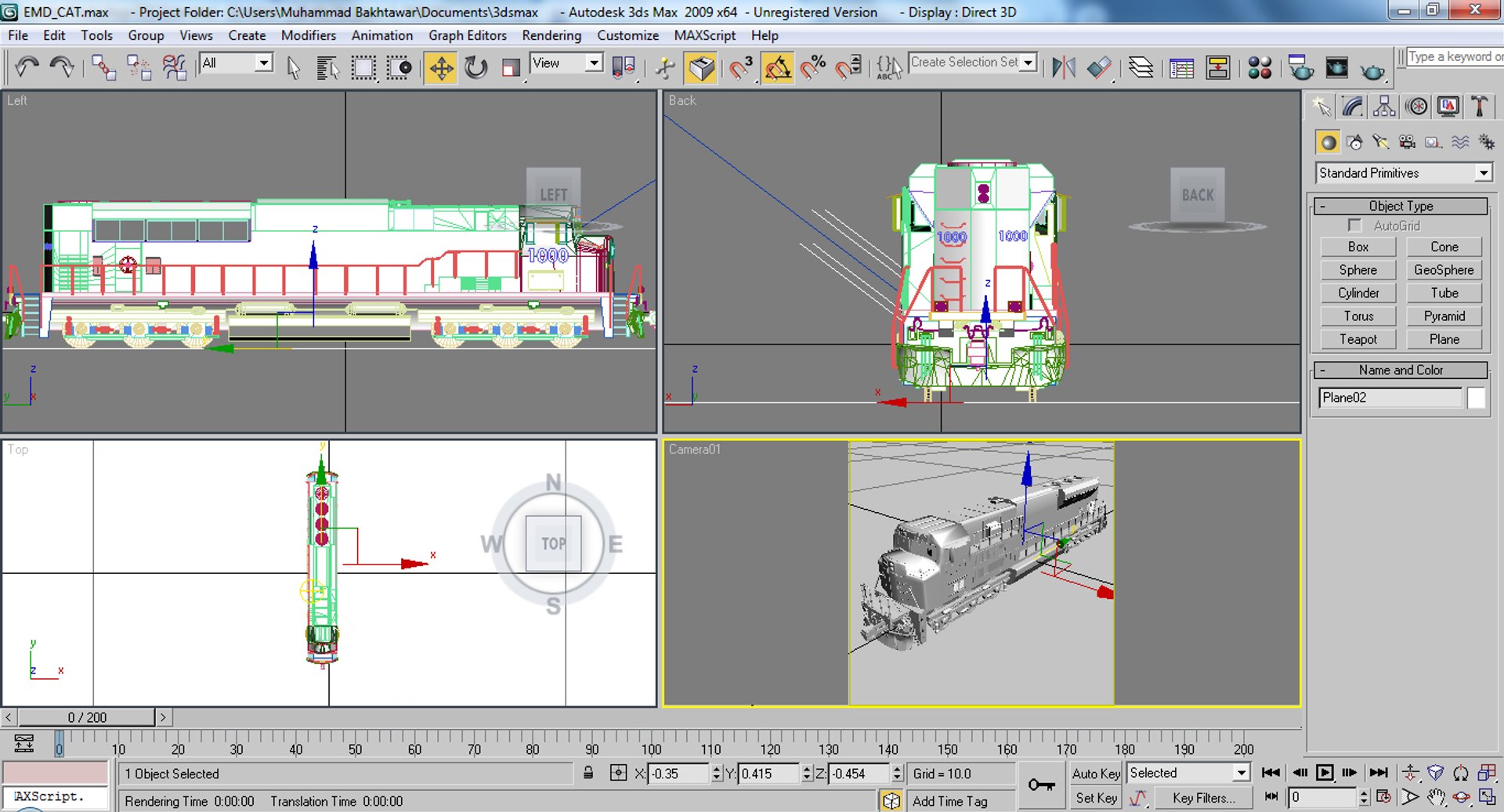This screenshot has height=812, width=1504.
Task: Click the Teapot primitive button
Action: pyautogui.click(x=1358, y=339)
